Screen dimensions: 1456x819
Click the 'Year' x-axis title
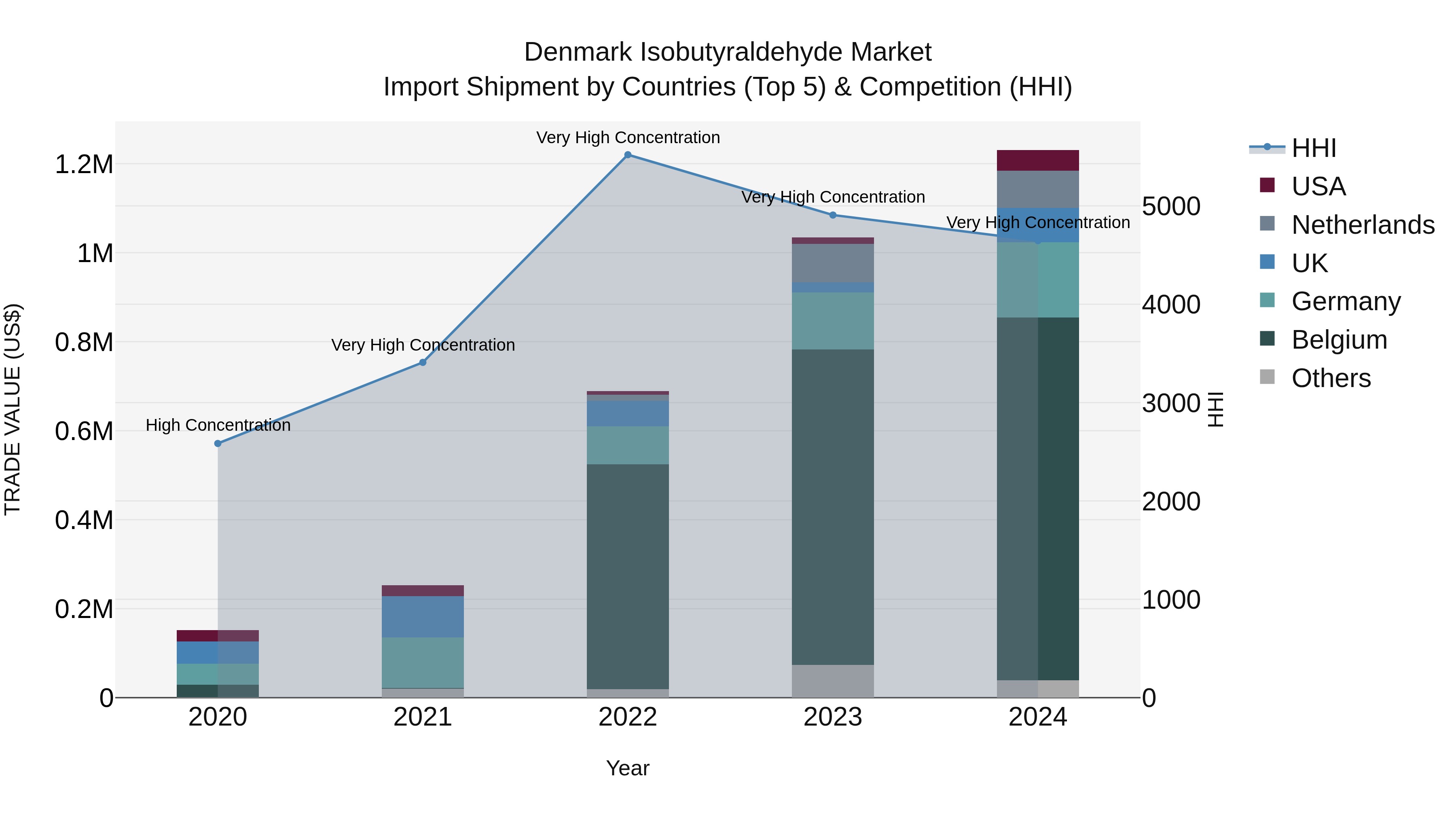[627, 769]
